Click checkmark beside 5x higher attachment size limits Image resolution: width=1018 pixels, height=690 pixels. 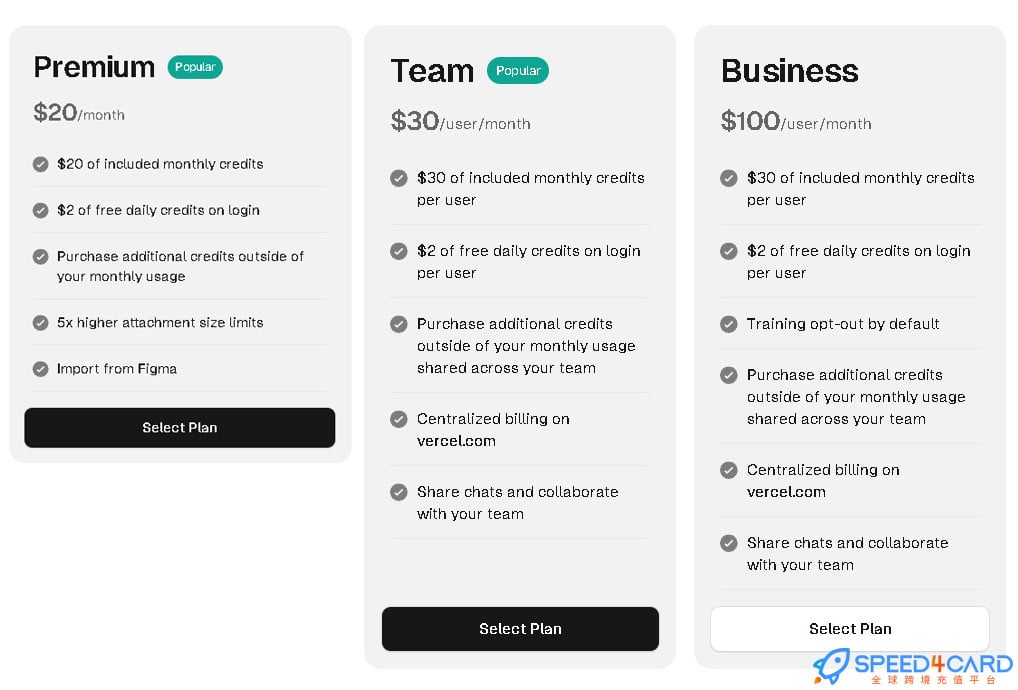pyautogui.click(x=41, y=323)
